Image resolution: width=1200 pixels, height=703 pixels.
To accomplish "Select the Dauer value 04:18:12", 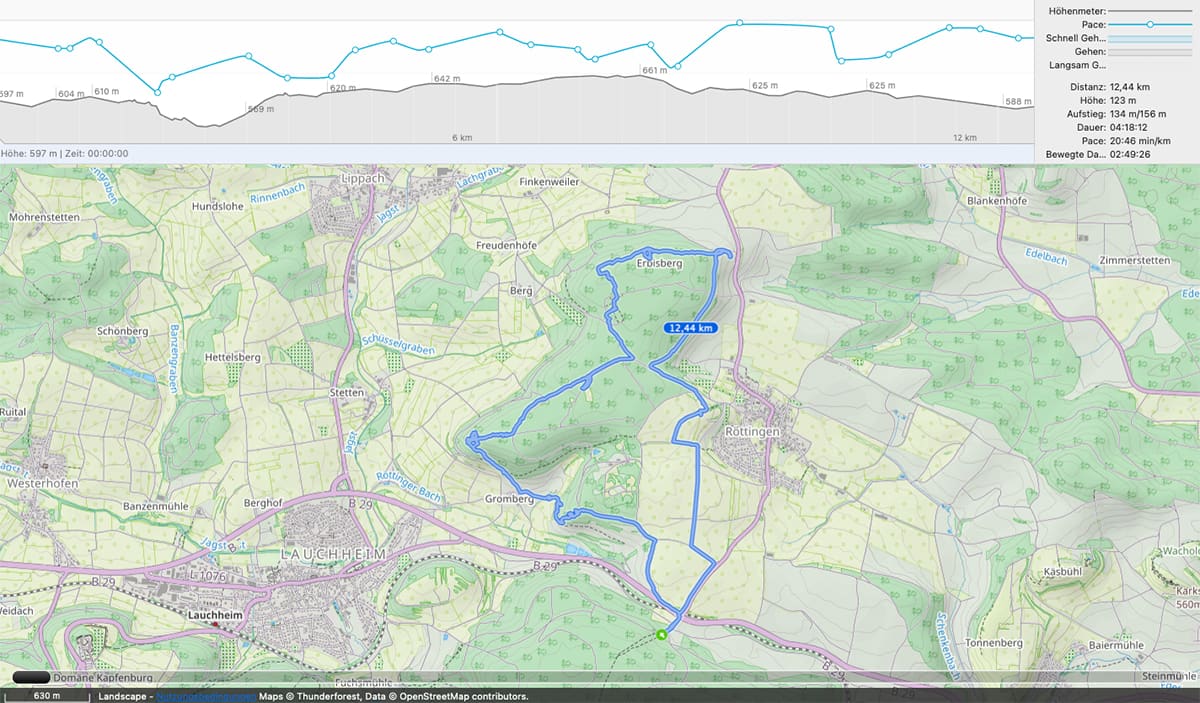I will click(x=1130, y=128).
